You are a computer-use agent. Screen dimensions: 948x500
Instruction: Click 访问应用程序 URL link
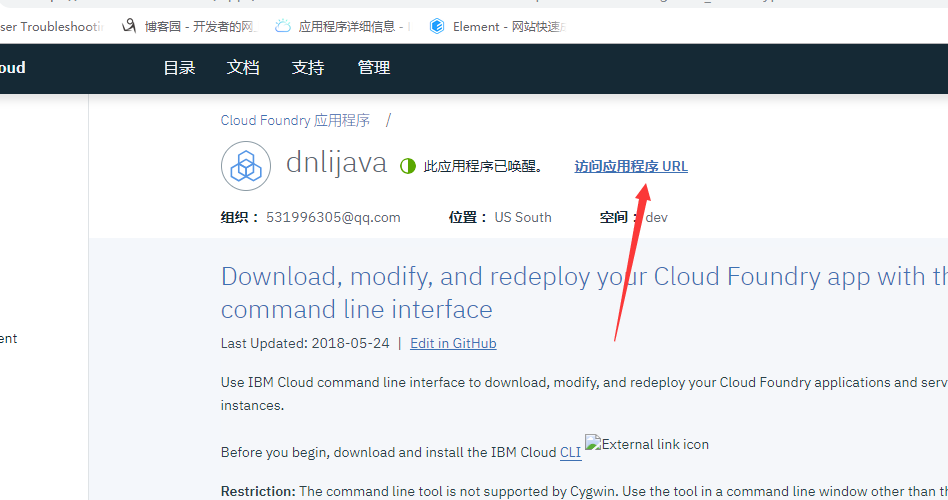point(631,166)
